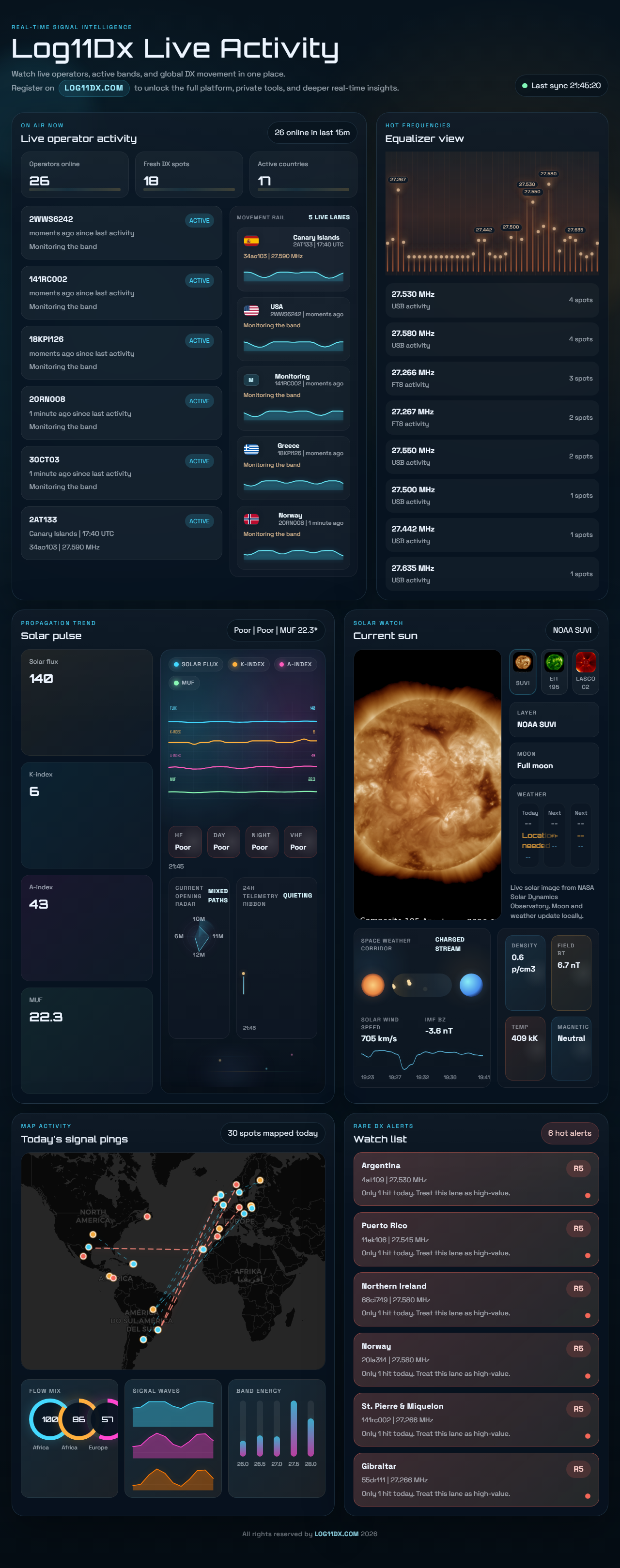Click the Greece flag icon
Viewport: 620px width, 1568px height.
251,449
